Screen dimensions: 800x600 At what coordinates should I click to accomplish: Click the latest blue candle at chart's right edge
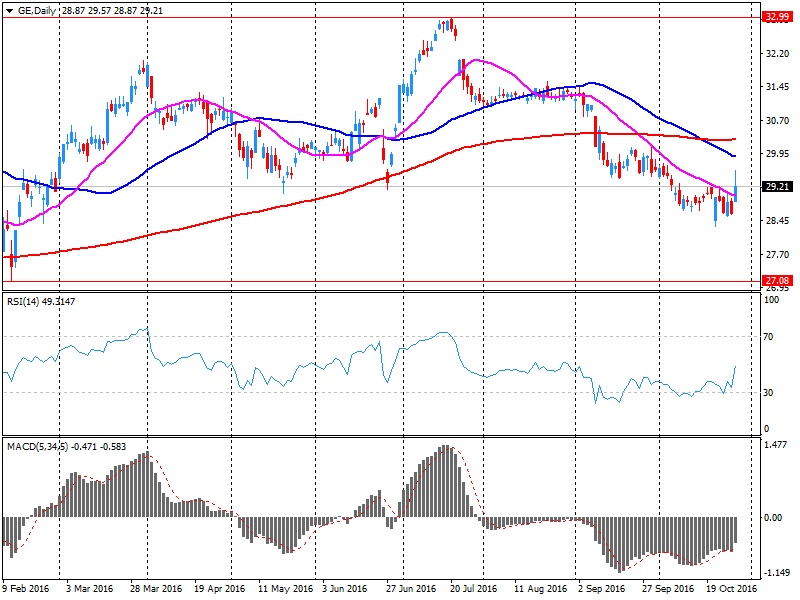coord(736,190)
